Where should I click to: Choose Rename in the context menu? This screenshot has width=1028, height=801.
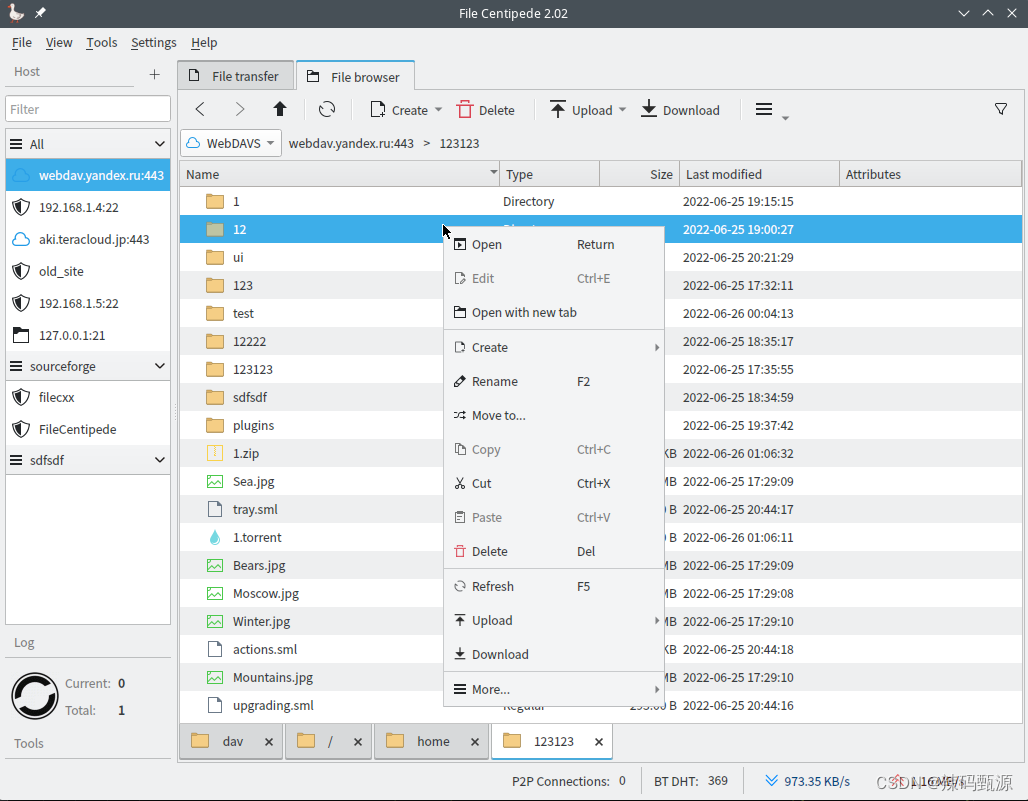[554, 381]
